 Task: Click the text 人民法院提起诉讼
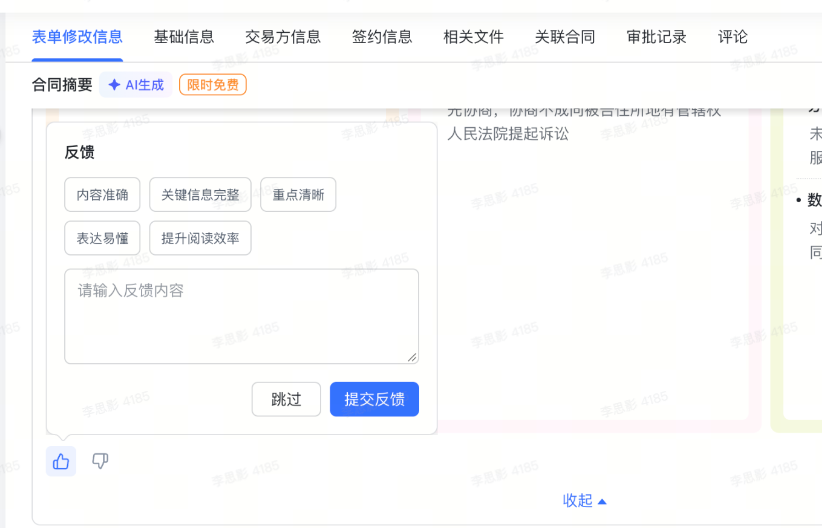point(508,134)
